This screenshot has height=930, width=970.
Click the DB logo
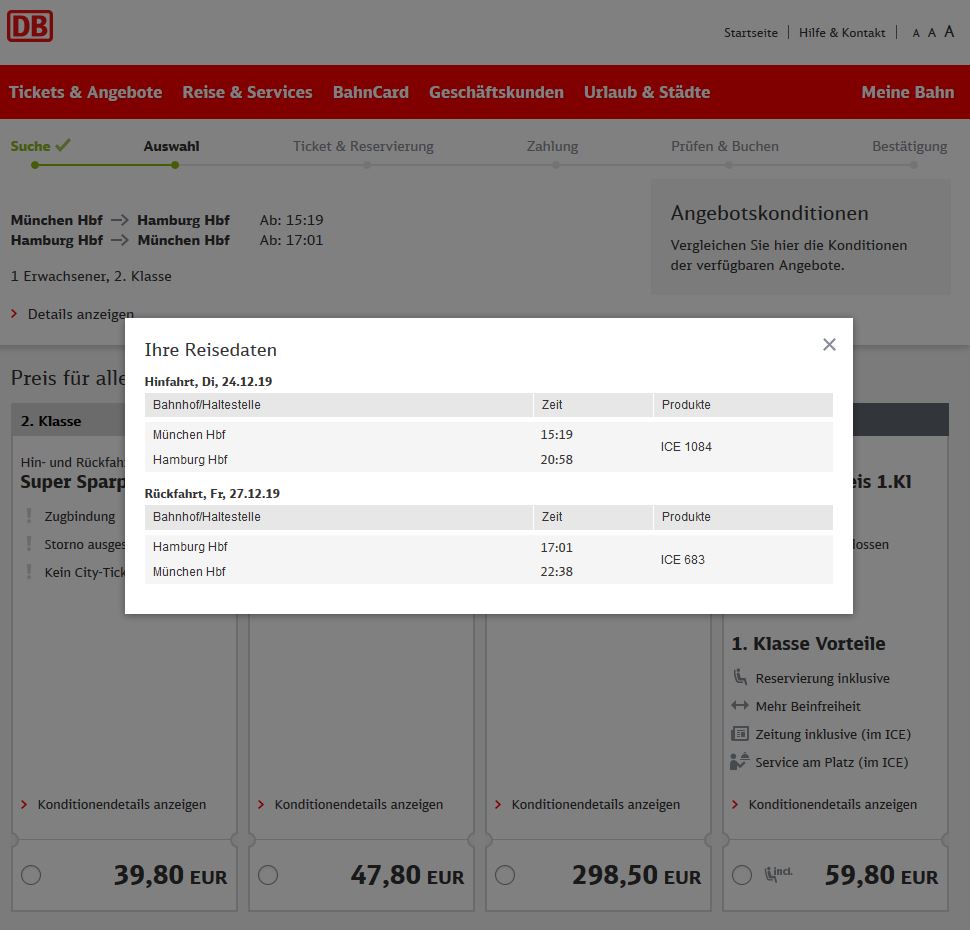pos(30,27)
